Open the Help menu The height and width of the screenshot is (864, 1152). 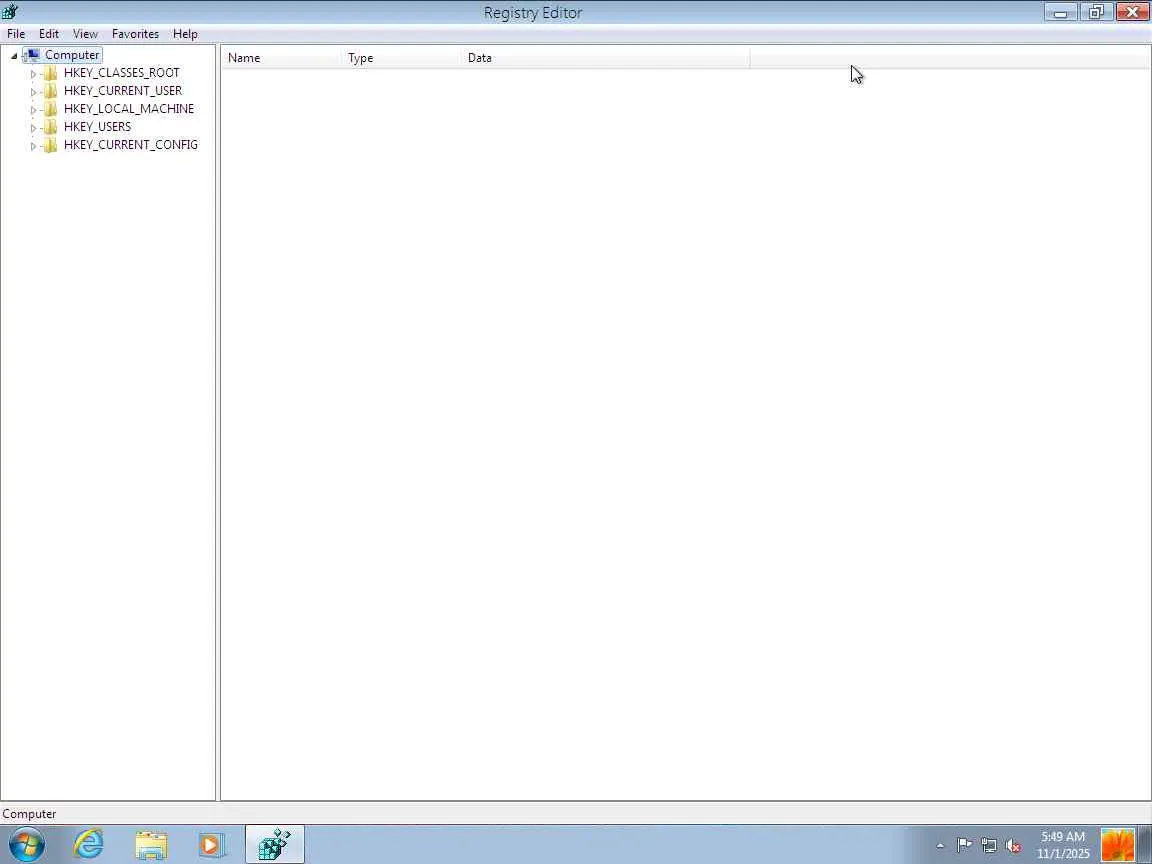click(185, 34)
